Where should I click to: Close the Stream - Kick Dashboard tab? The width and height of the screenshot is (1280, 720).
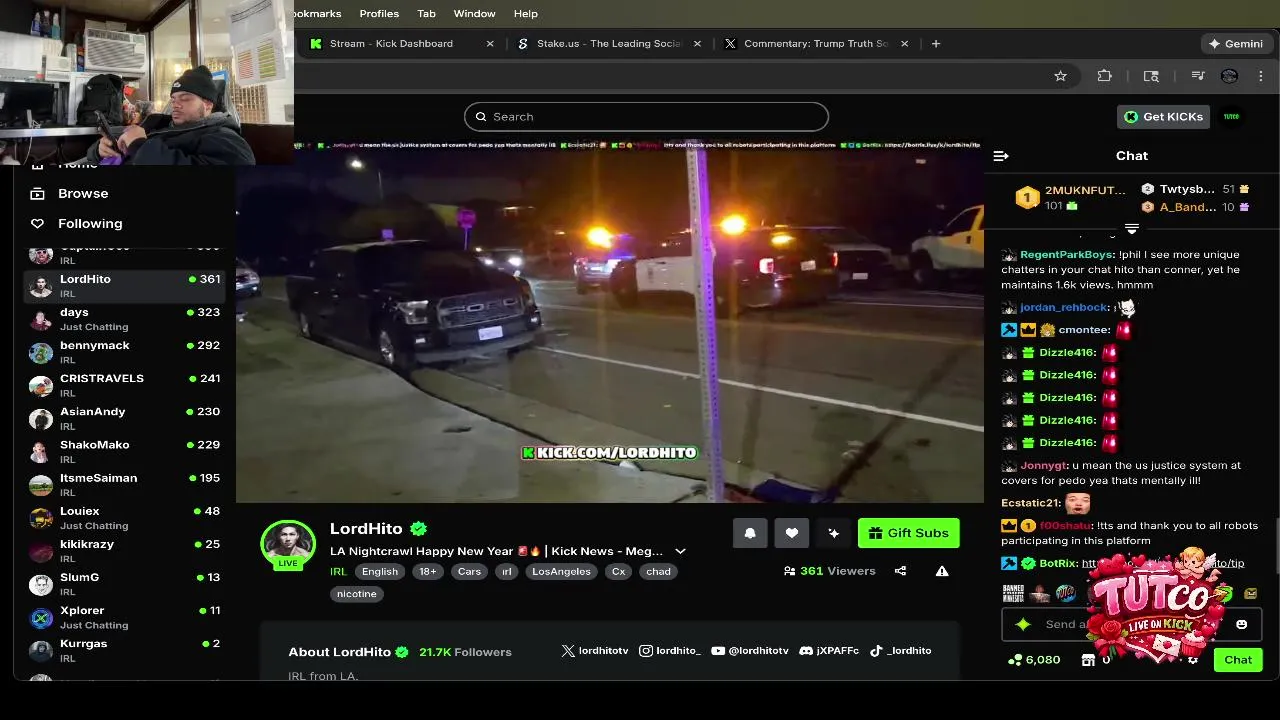click(490, 44)
